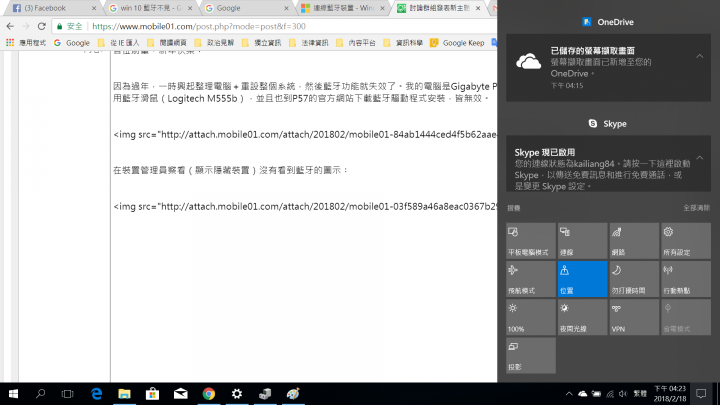Switch to the Google browser tab
The image size is (720, 405).
(x=247, y=8)
